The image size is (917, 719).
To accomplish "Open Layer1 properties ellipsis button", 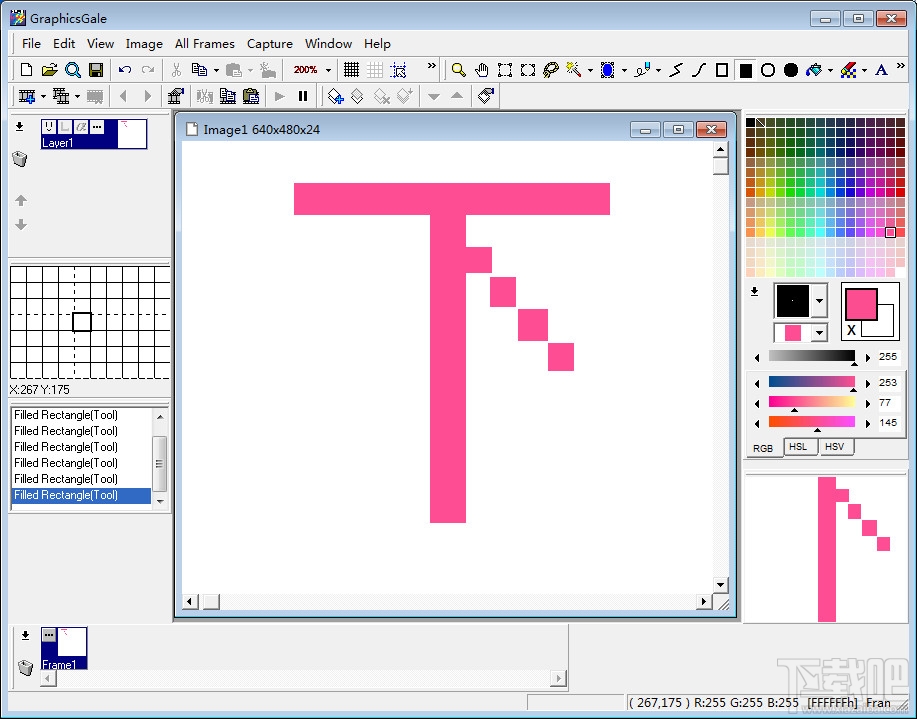I will pyautogui.click(x=97, y=127).
